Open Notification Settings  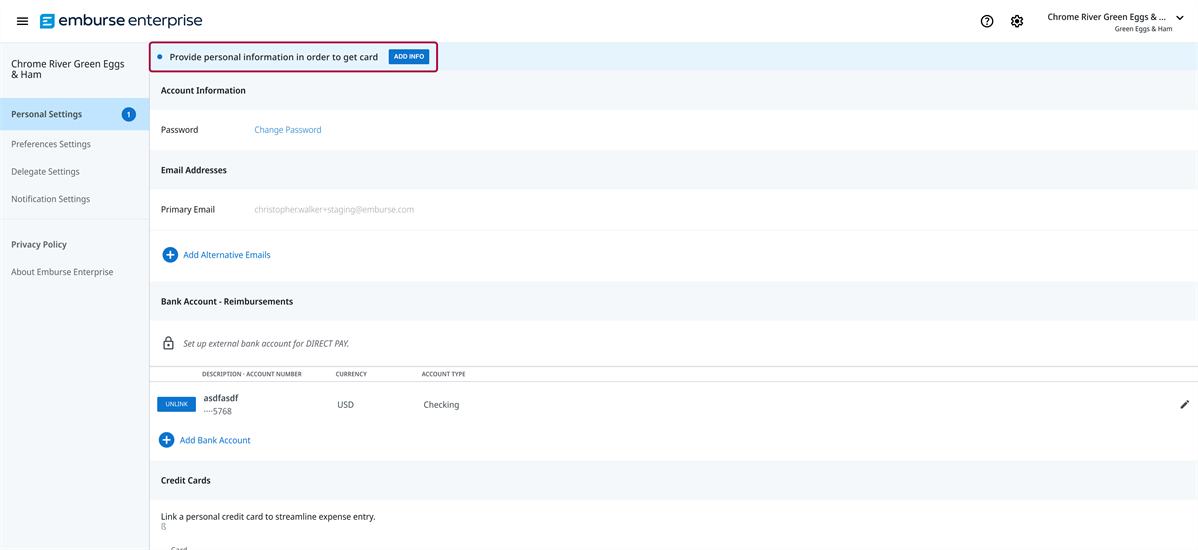(51, 199)
